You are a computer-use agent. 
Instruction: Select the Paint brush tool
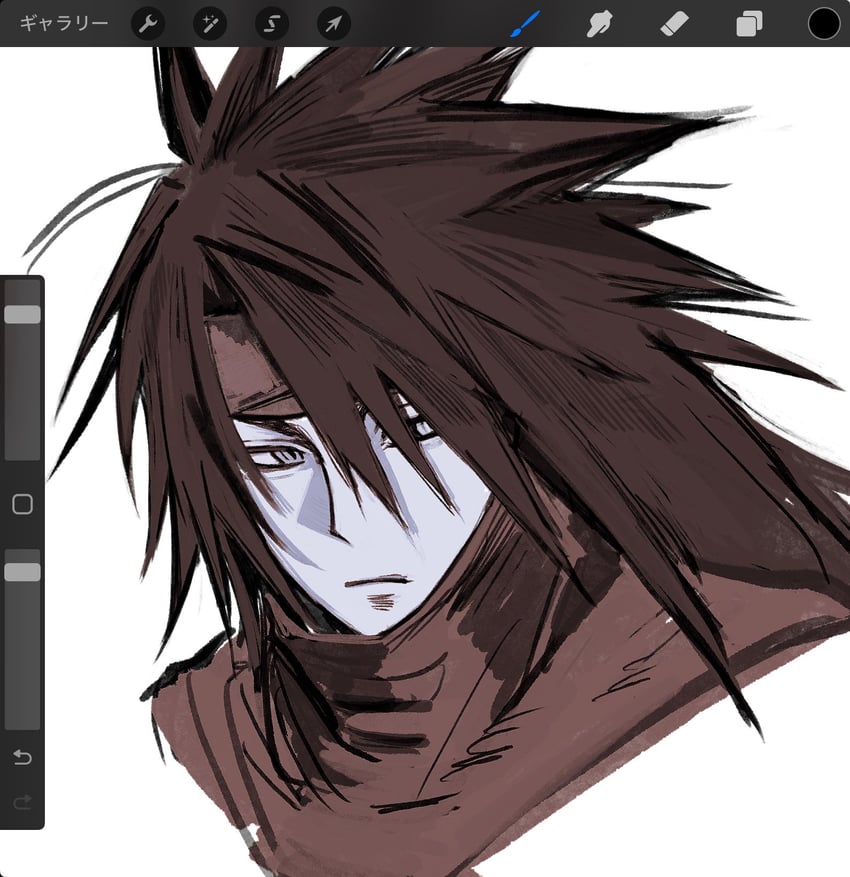[525, 24]
